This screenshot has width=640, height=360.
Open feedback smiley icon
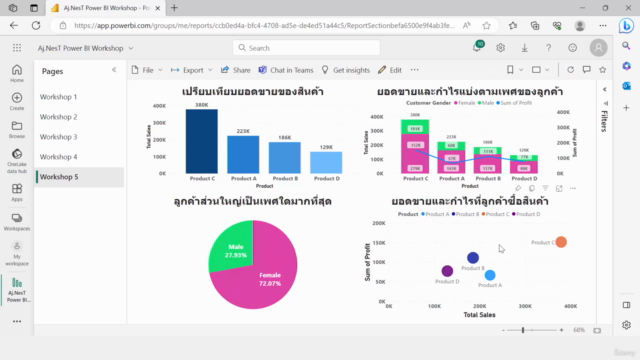573,48
